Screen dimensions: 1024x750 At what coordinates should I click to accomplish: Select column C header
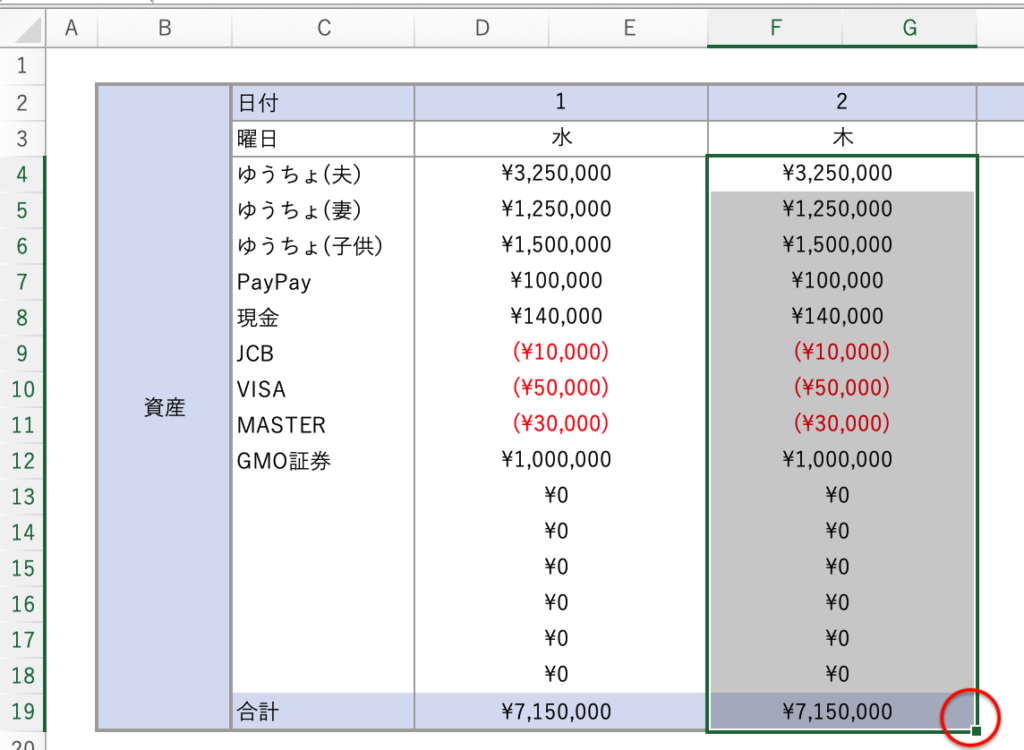click(x=323, y=29)
